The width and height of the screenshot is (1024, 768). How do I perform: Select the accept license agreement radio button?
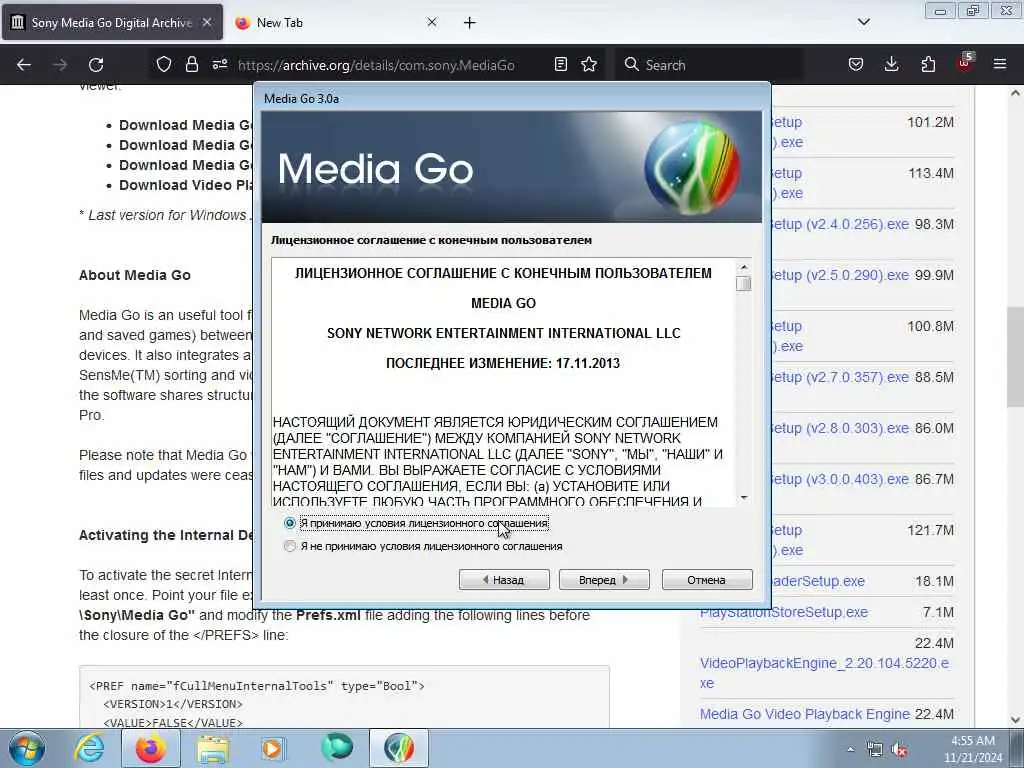(290, 523)
